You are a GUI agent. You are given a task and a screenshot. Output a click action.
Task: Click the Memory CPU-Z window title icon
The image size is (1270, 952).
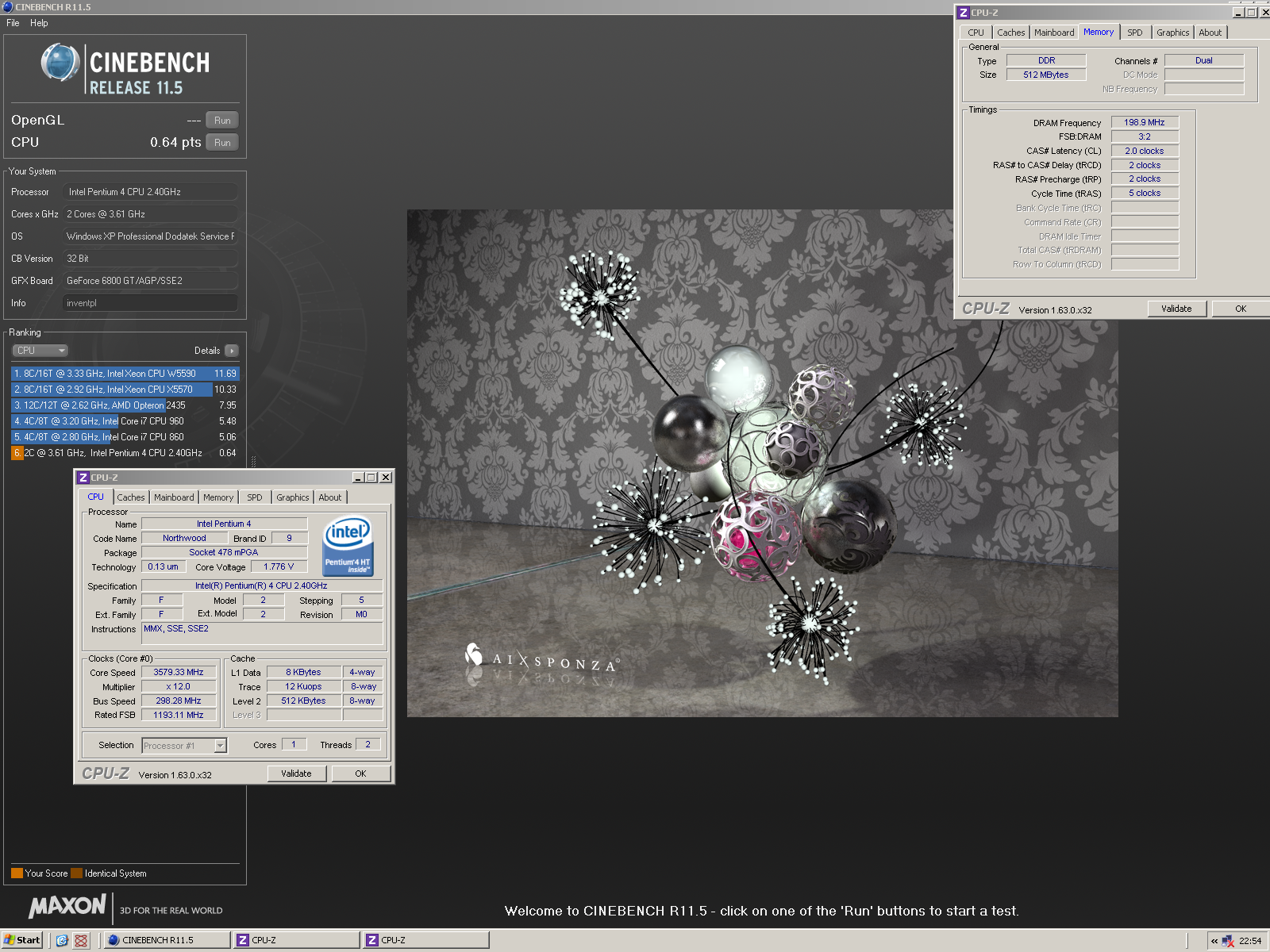tap(963, 13)
